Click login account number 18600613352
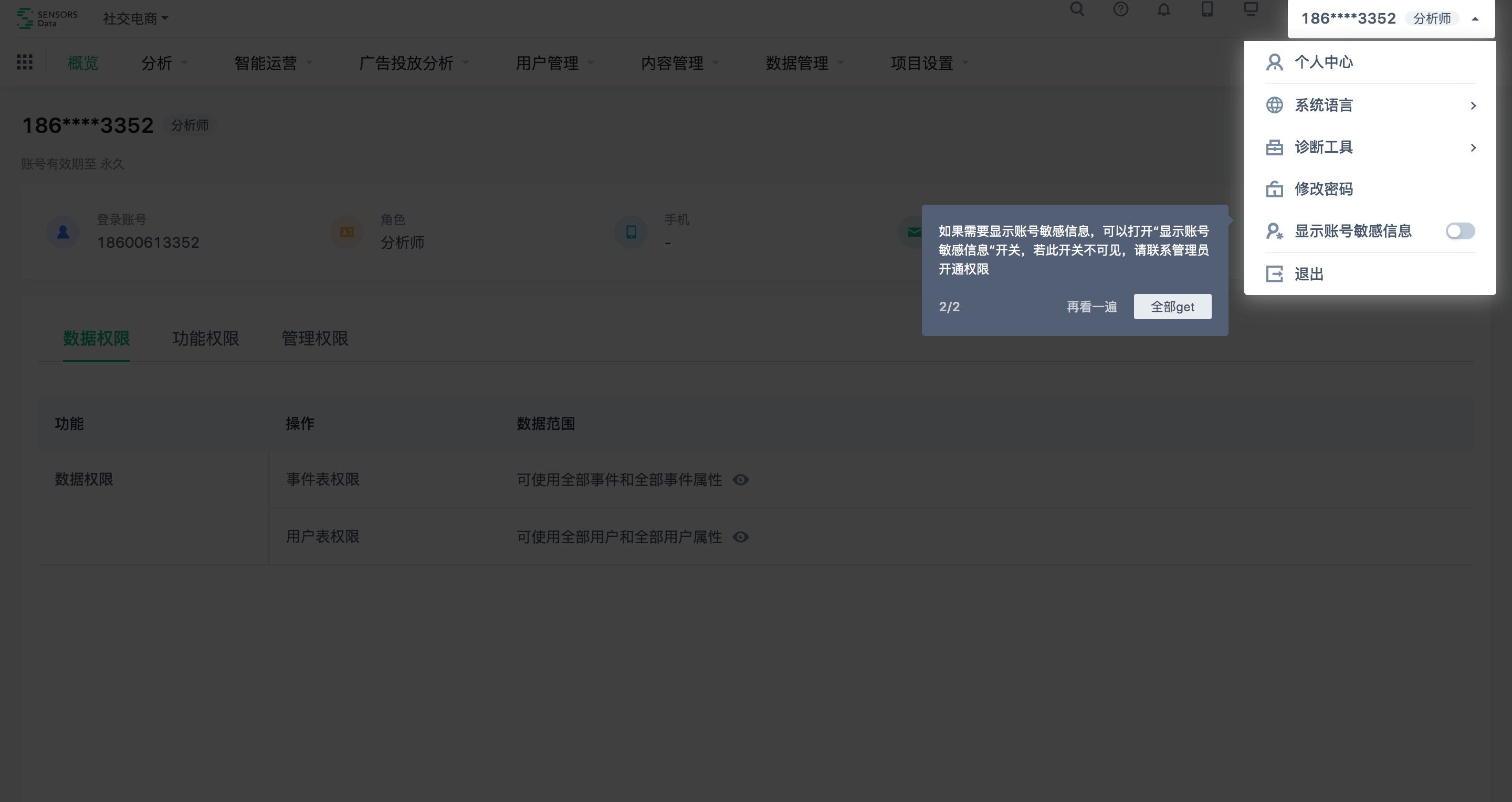Screen dimensions: 1512x802 pos(148,242)
